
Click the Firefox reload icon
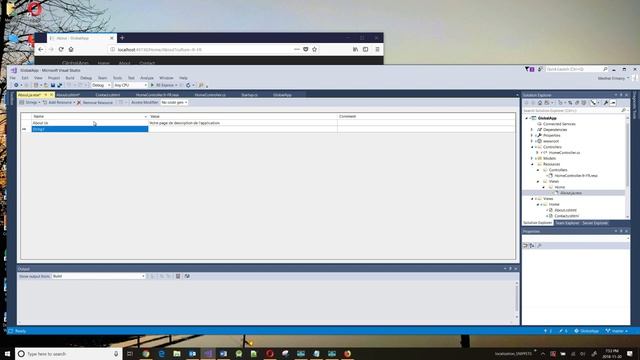point(61,49)
